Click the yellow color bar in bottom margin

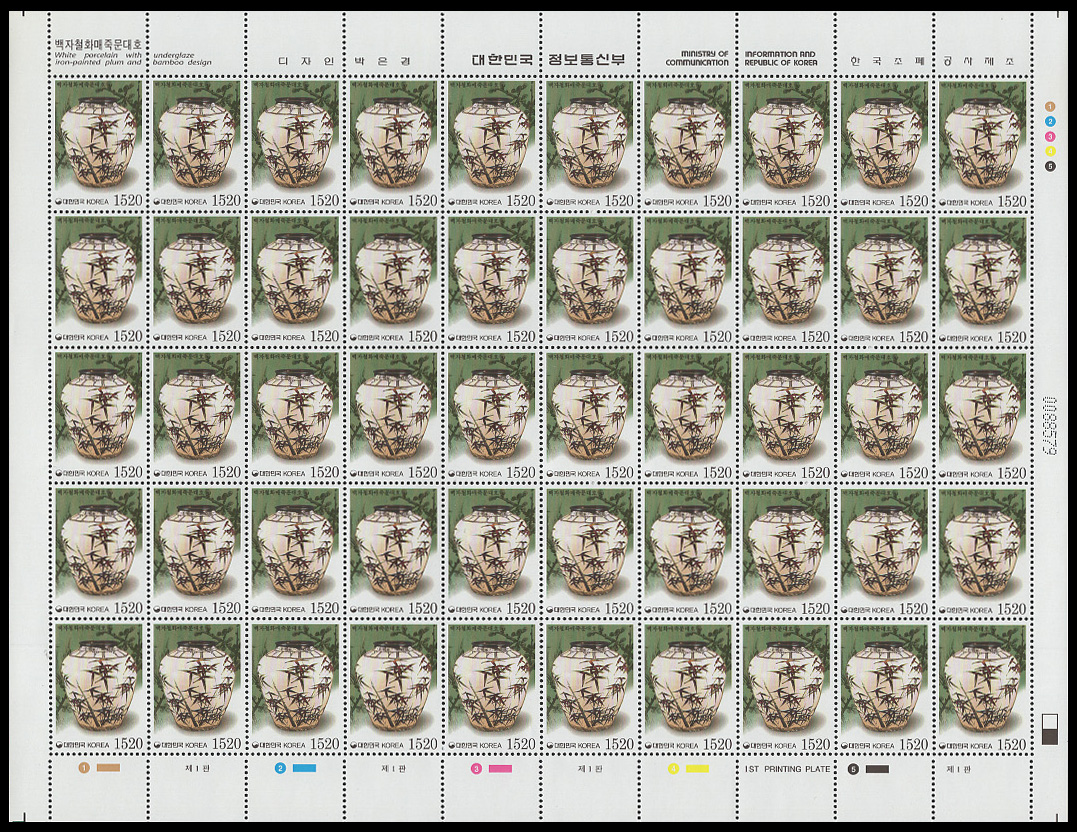tap(697, 769)
